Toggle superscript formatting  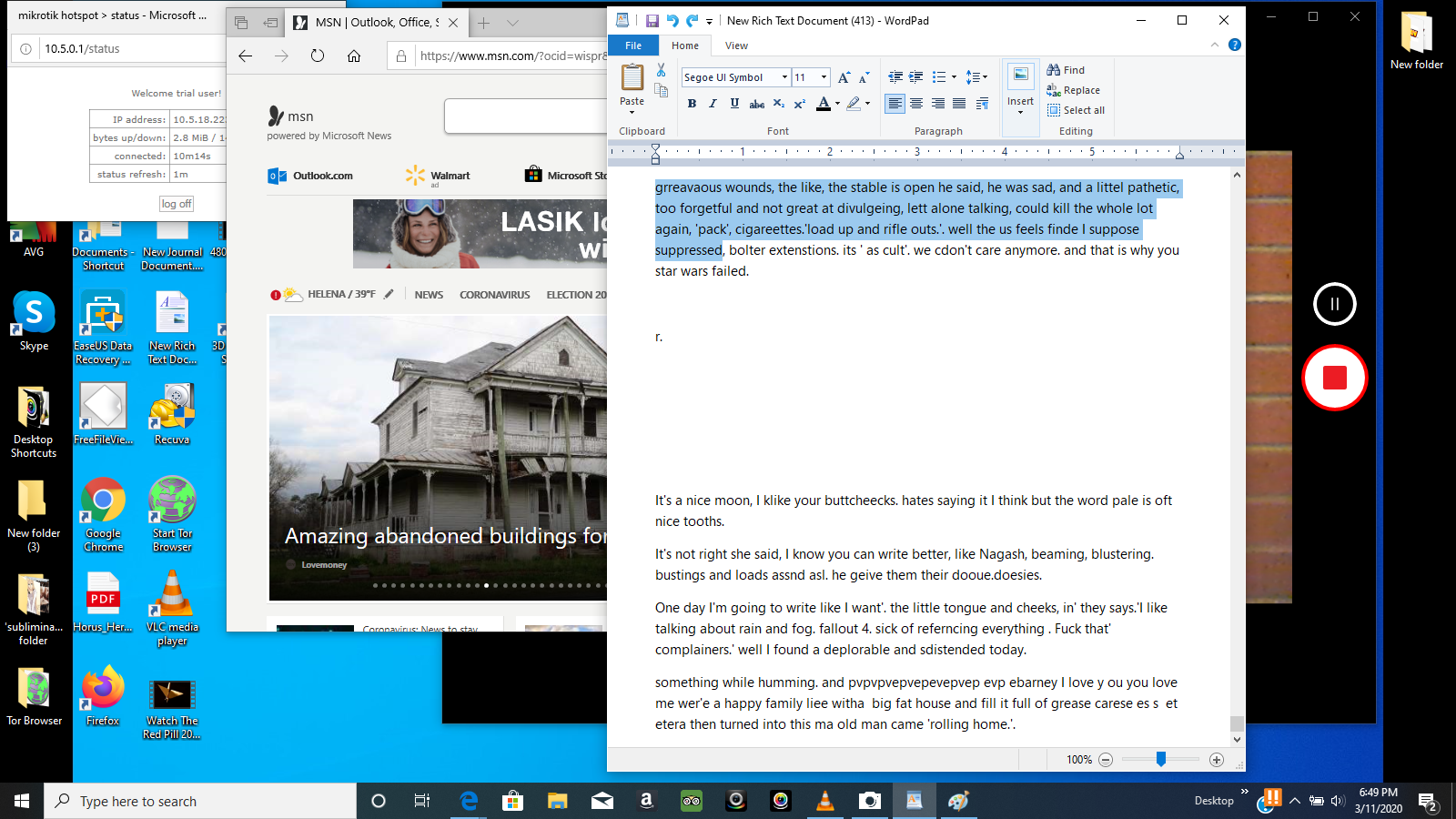coord(799,104)
